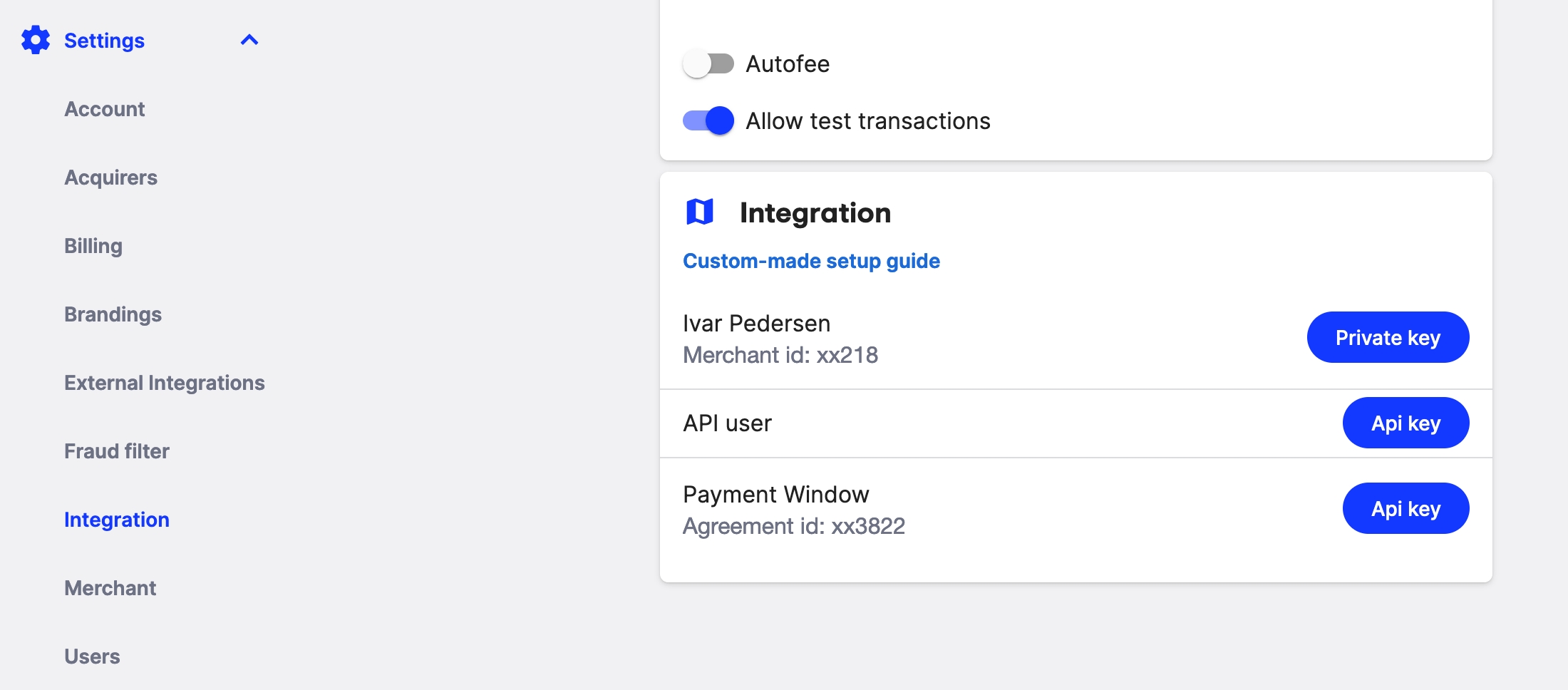
Task: Go to Acquirers settings
Action: tap(110, 177)
